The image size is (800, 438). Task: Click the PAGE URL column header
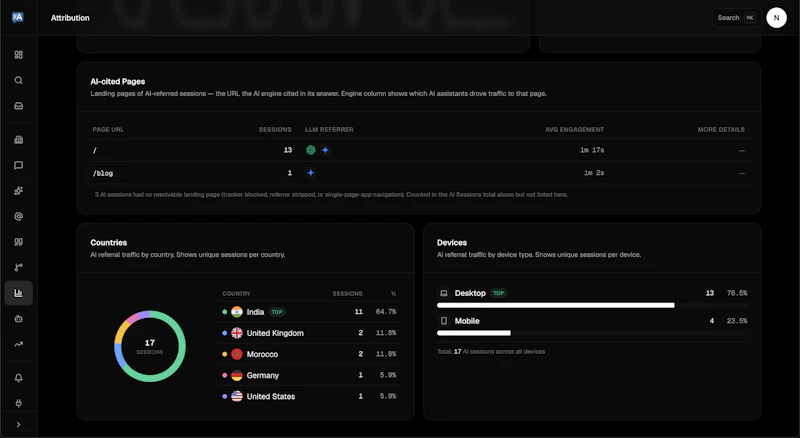tap(108, 130)
